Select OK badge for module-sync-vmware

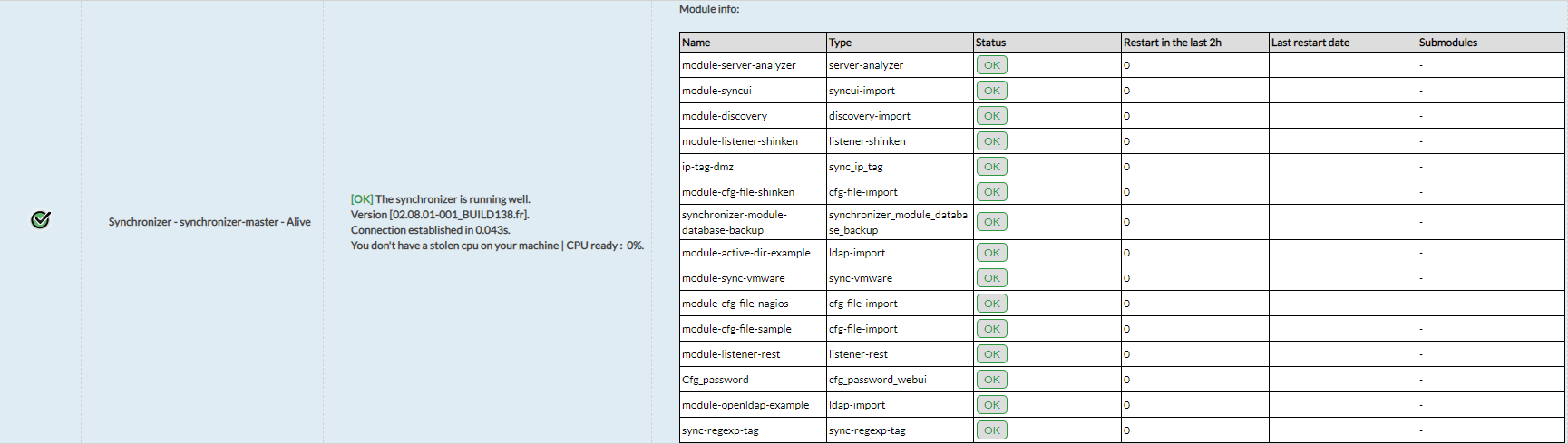pos(991,278)
